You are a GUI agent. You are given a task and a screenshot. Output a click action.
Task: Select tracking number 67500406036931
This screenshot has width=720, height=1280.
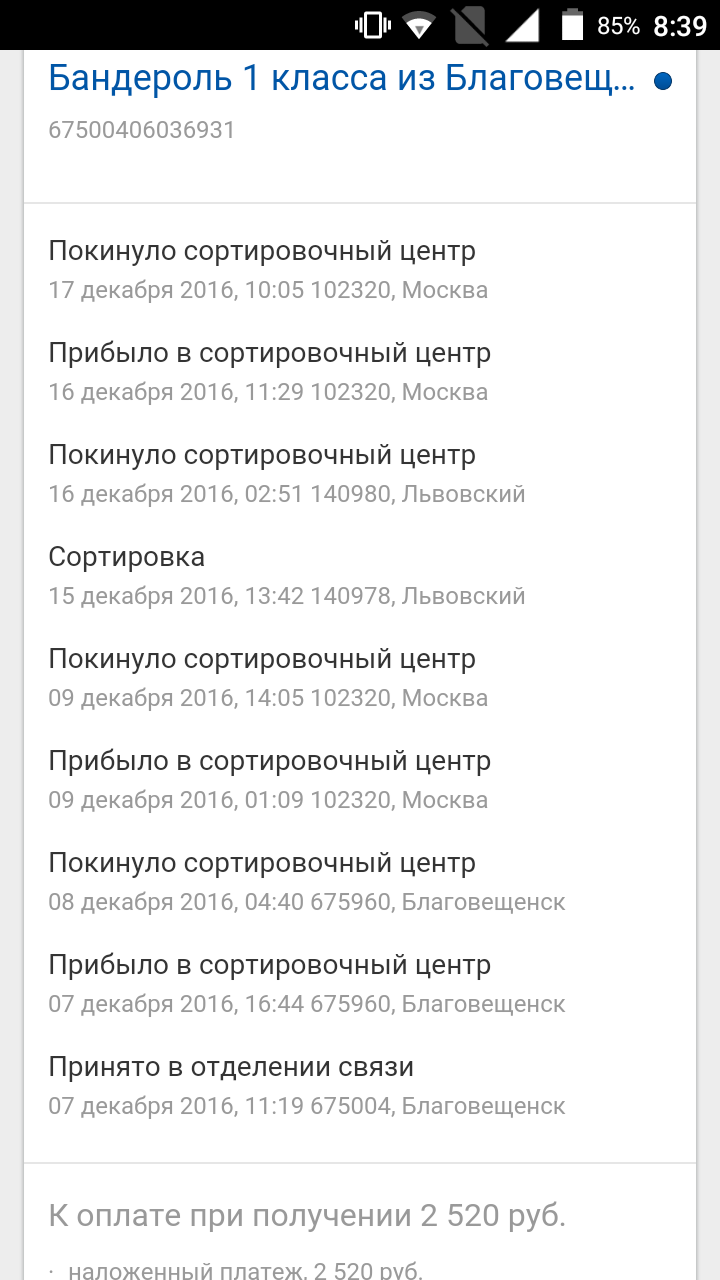[x=141, y=130]
